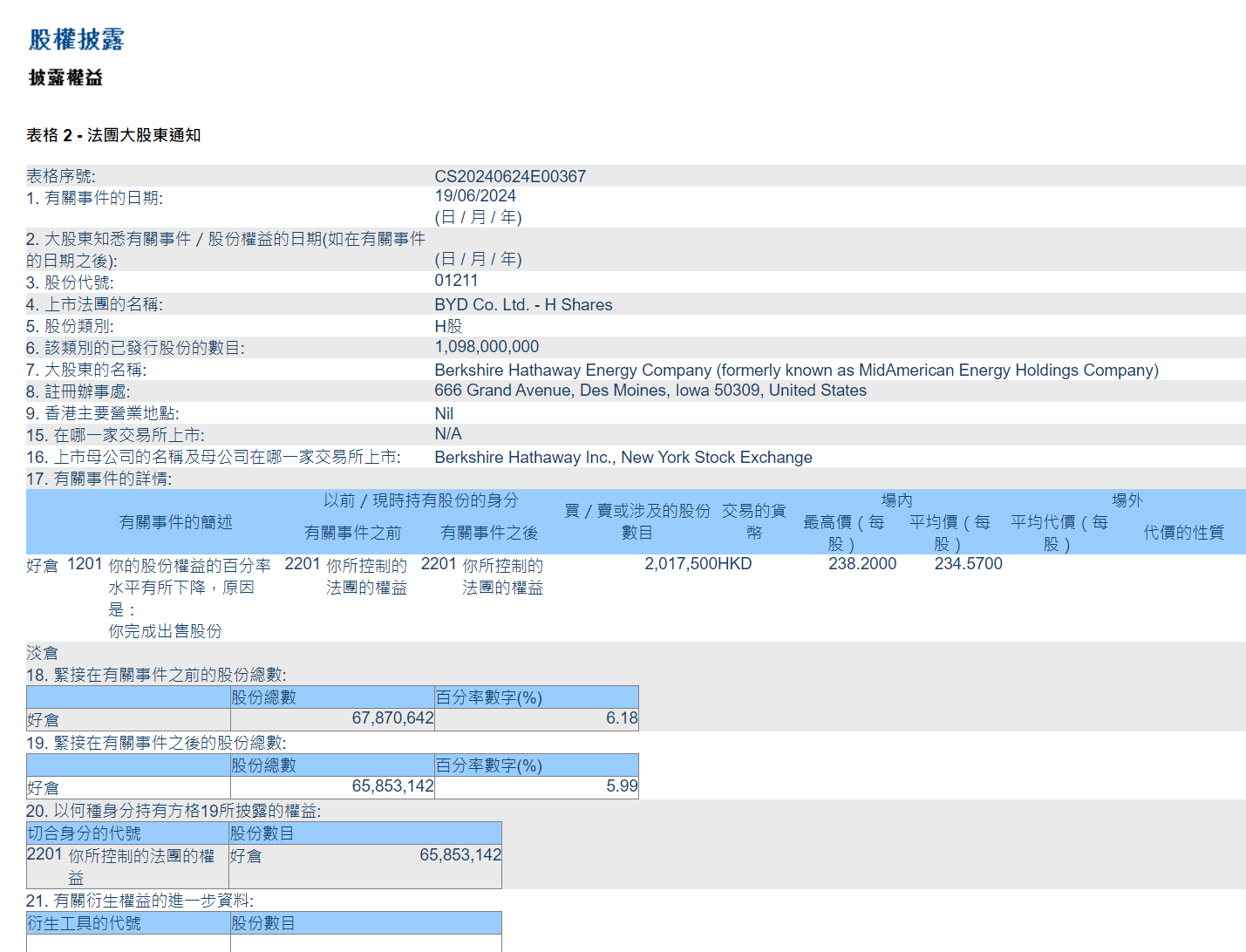
Task: Click the 股權披露 page heading
Action: pos(77,39)
